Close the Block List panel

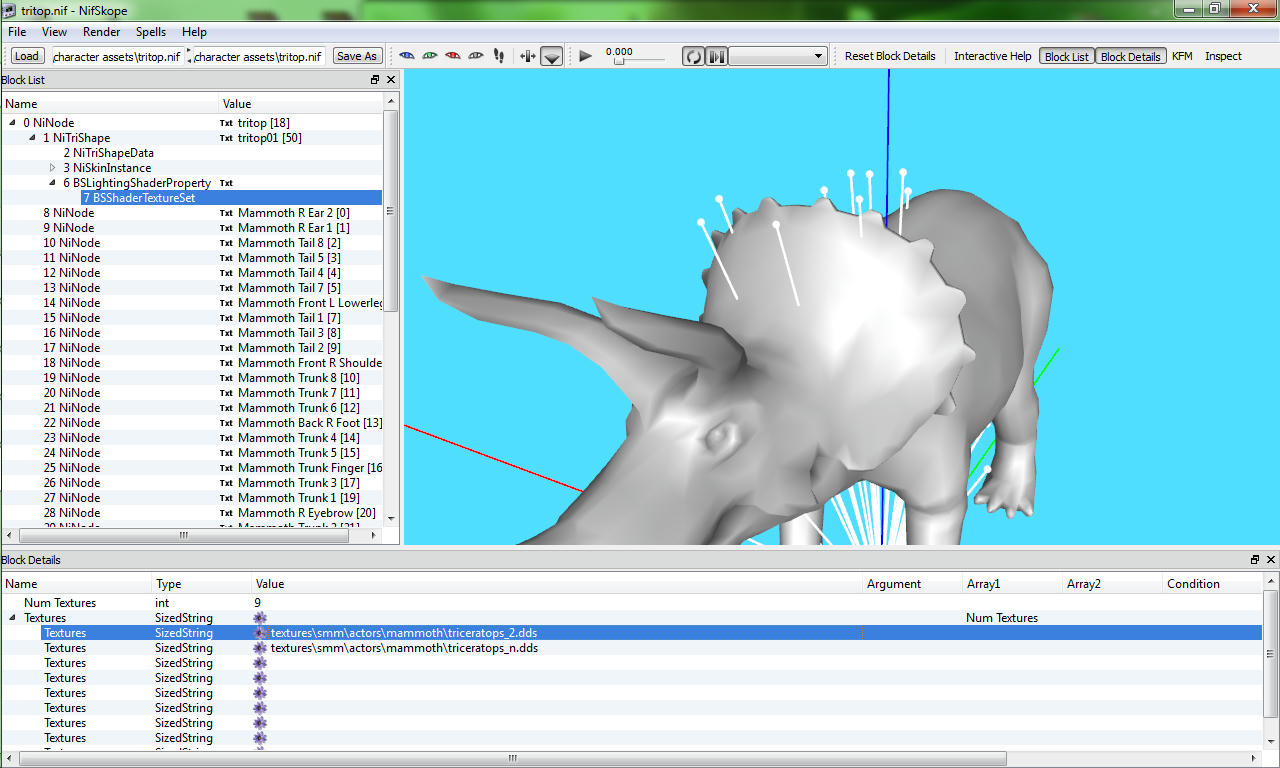click(390, 80)
